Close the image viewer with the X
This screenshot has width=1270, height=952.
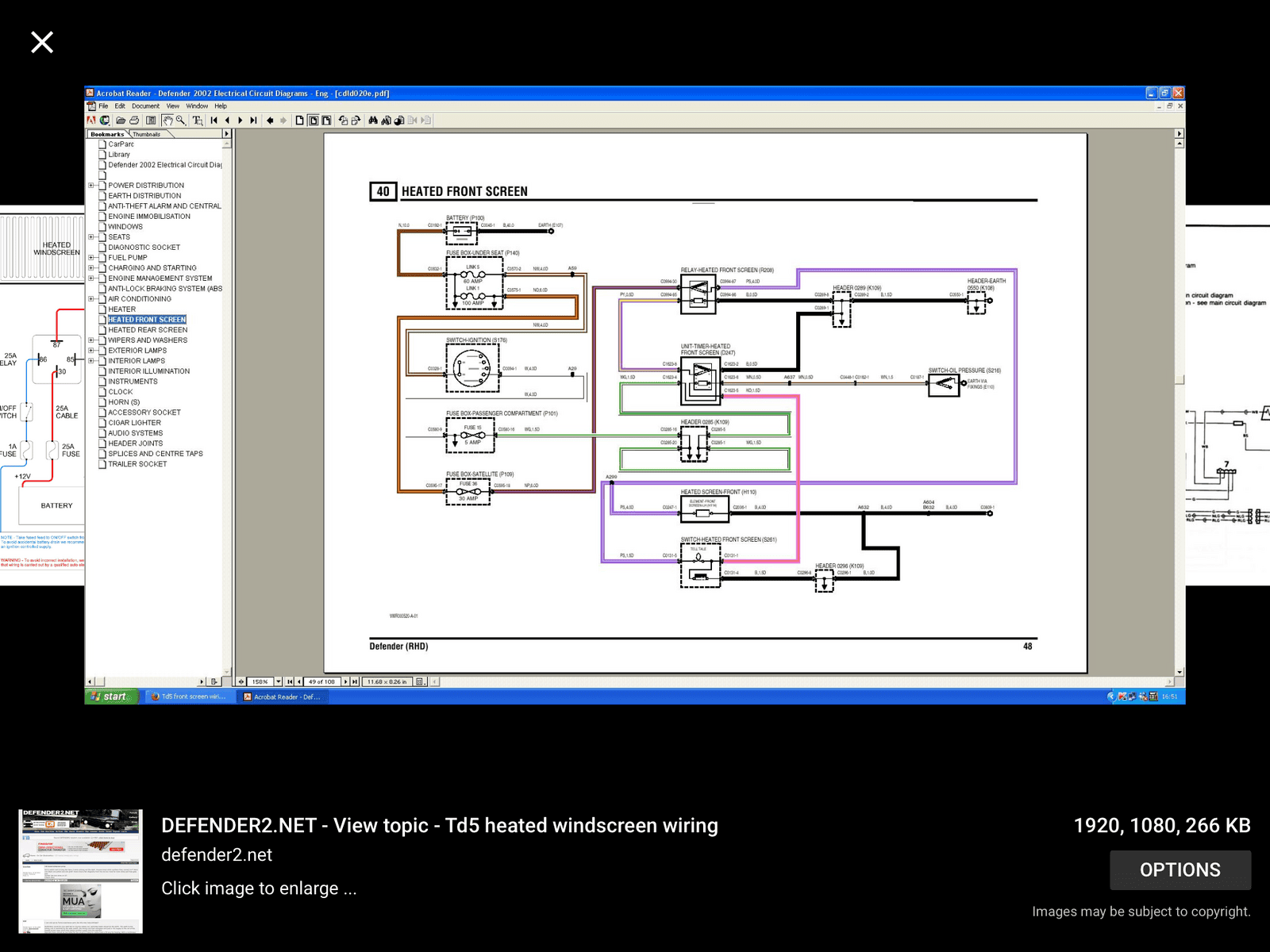pos(42,42)
